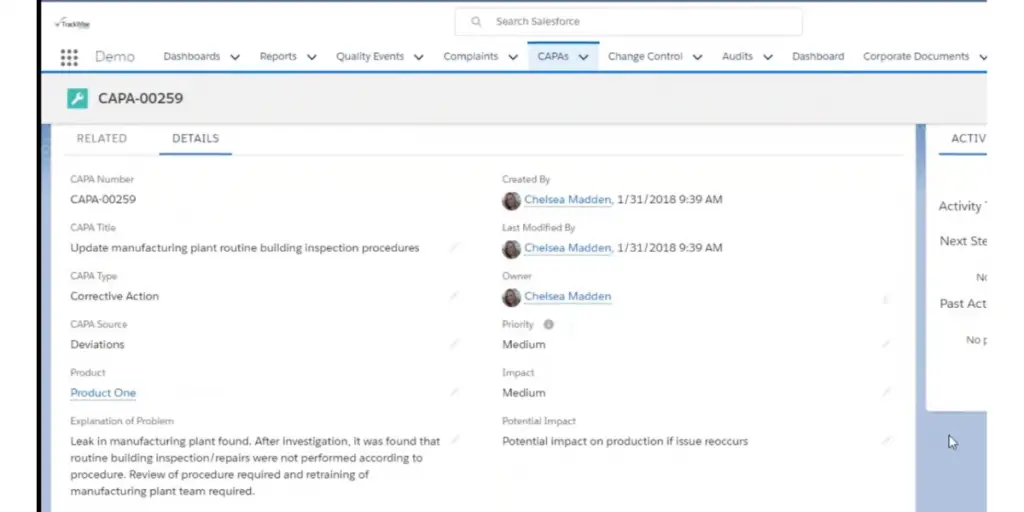This screenshot has height=512, width=1024.
Task: Edit Impact with its pencil icon
Action: [x=886, y=392]
